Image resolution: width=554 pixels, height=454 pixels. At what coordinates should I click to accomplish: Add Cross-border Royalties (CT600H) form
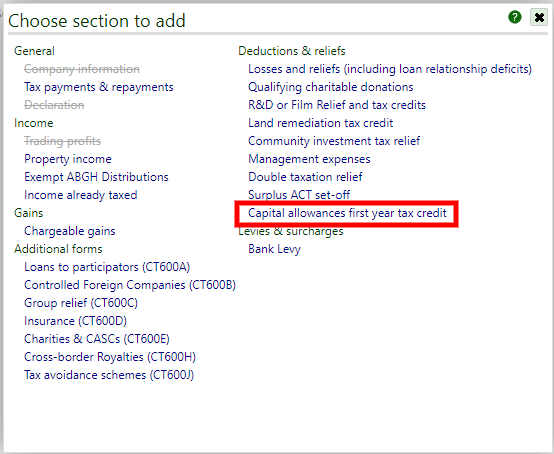[x=110, y=357]
